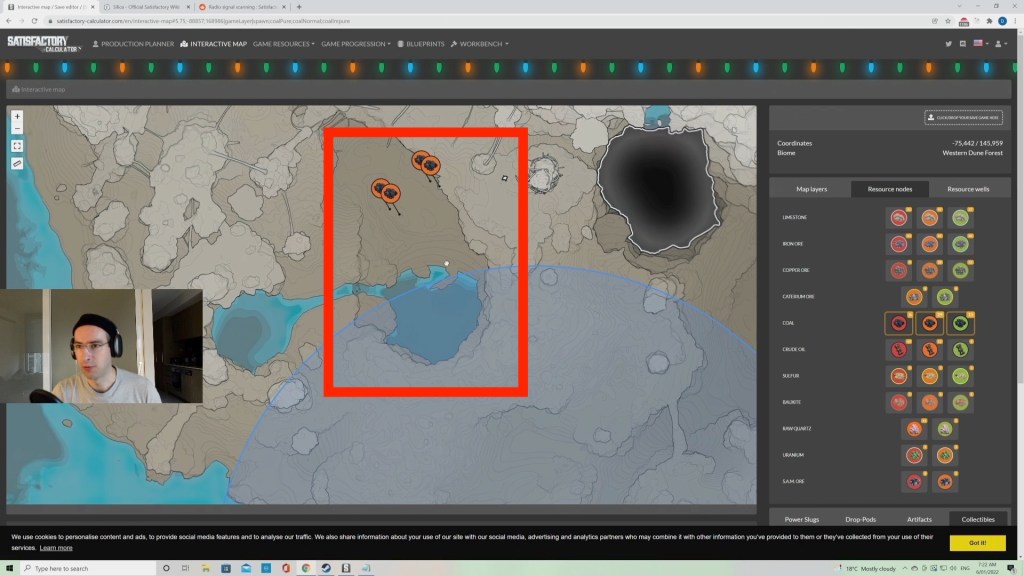Zoom in on the interactive map

tap(17, 116)
